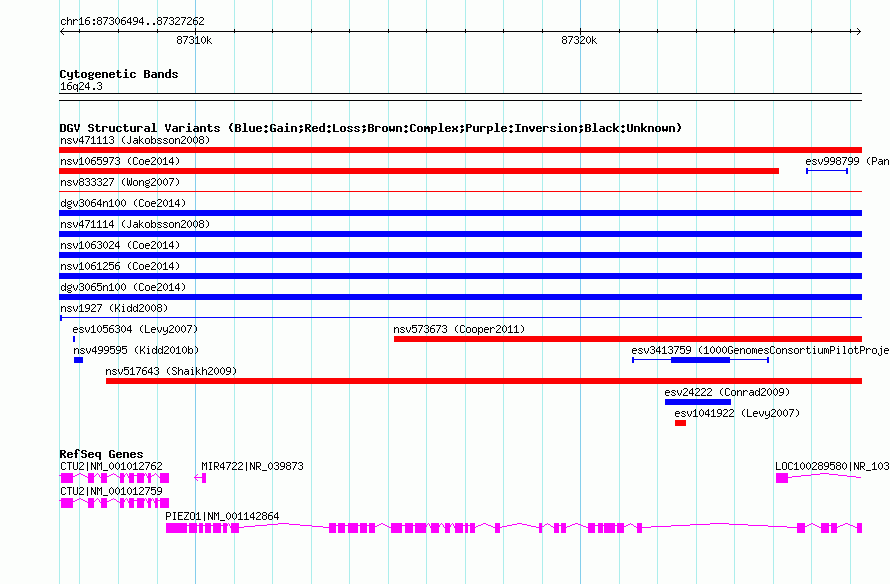Click the MIR4722|NR_039873 label
Image resolution: width=890 pixels, height=584 pixels.
[253, 466]
